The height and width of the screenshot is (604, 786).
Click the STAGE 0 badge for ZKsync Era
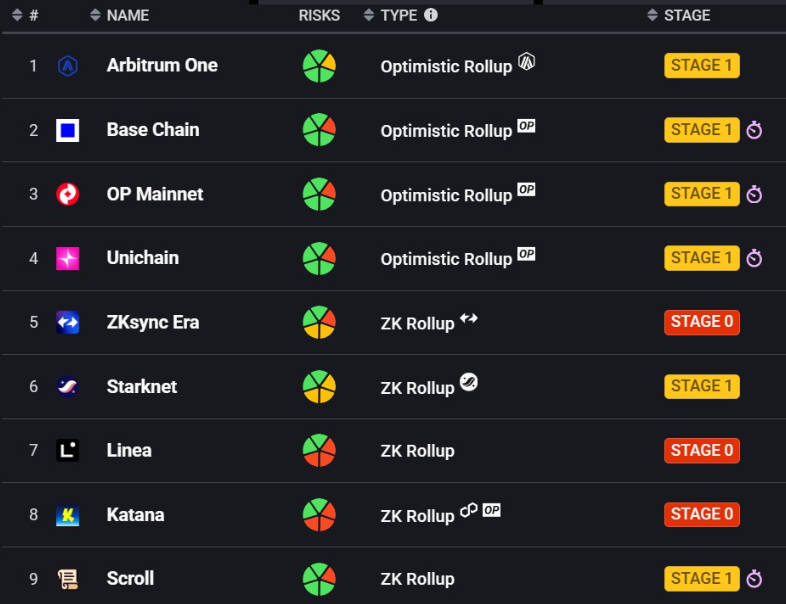701,322
